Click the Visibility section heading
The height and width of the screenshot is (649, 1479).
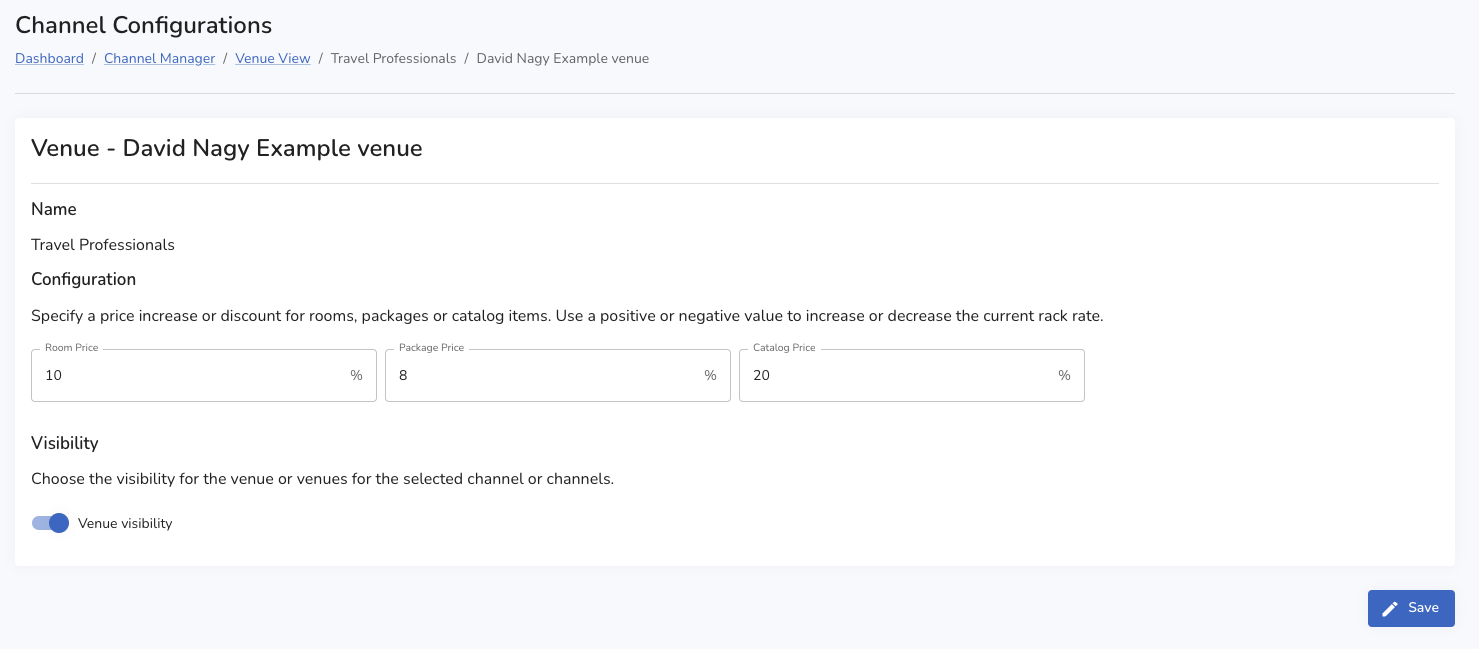65,443
